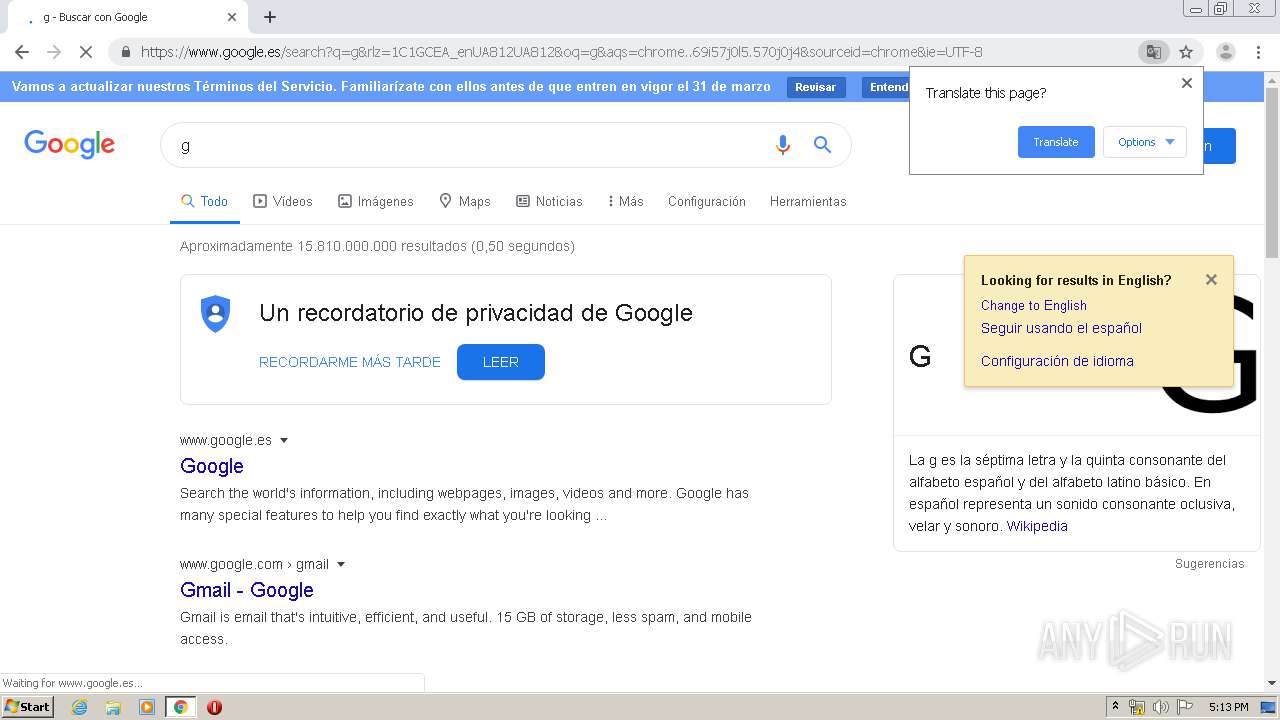Viewport: 1280px width, 720px height.
Task: Open the Wikipedia link in knowledge panel
Action: tap(1037, 526)
